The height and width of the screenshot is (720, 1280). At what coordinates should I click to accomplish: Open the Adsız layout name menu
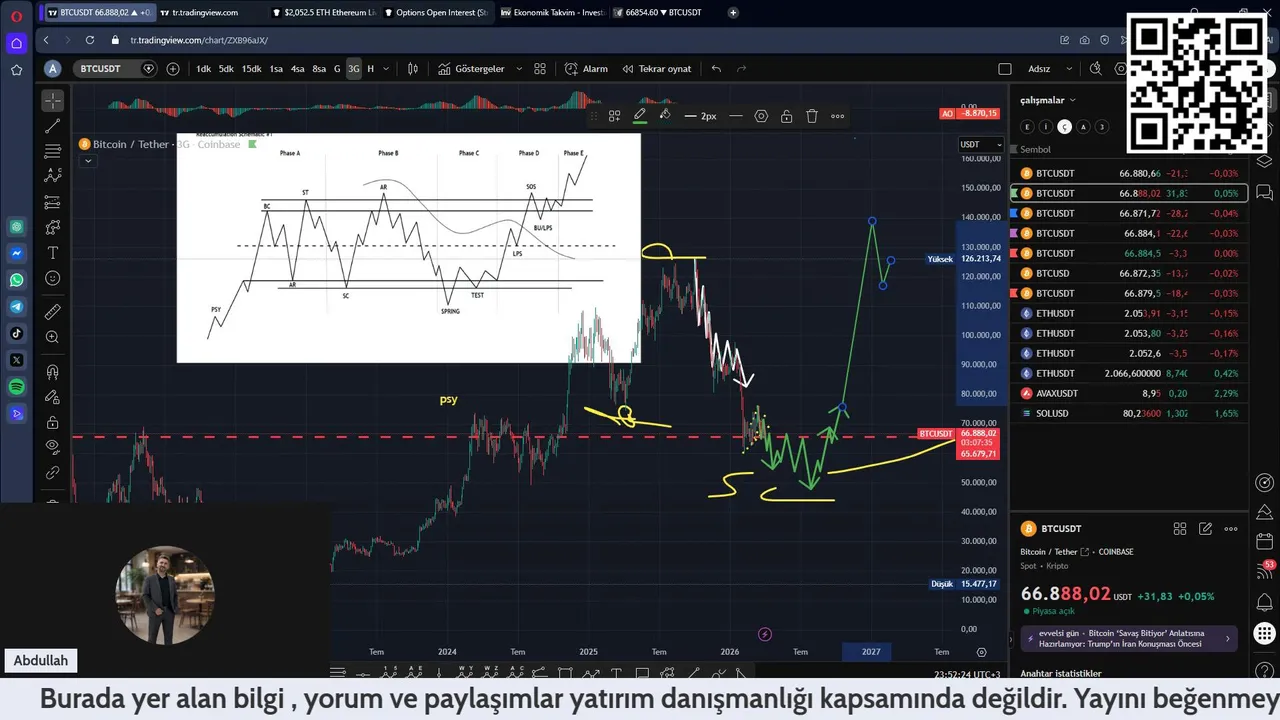(x=1049, y=69)
